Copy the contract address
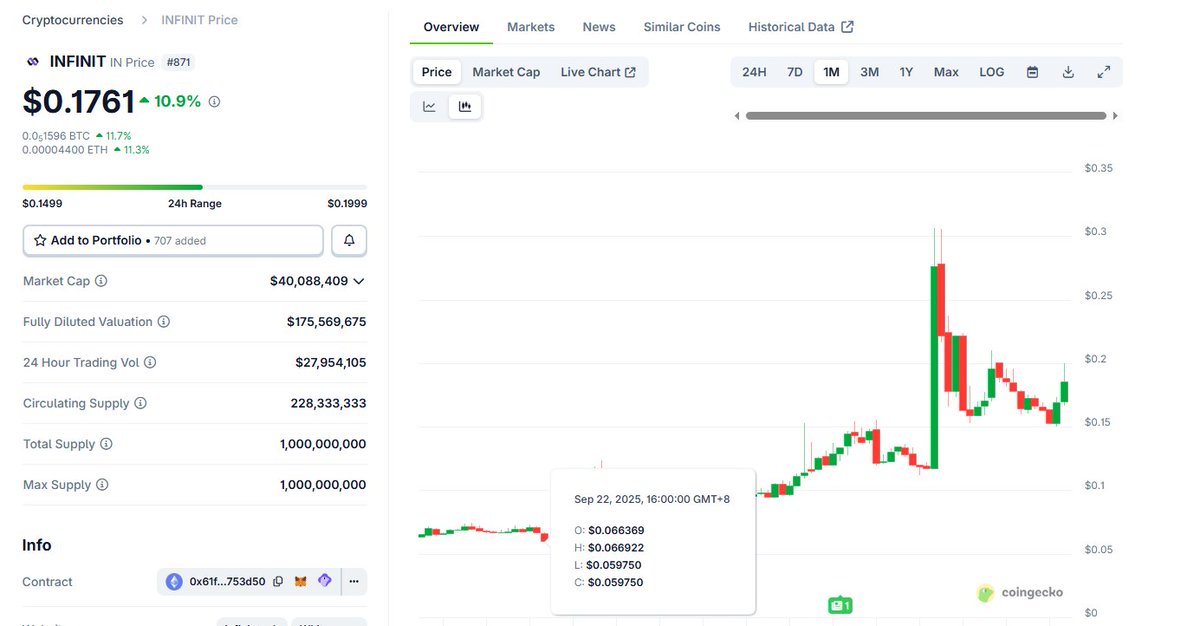 tap(278, 581)
